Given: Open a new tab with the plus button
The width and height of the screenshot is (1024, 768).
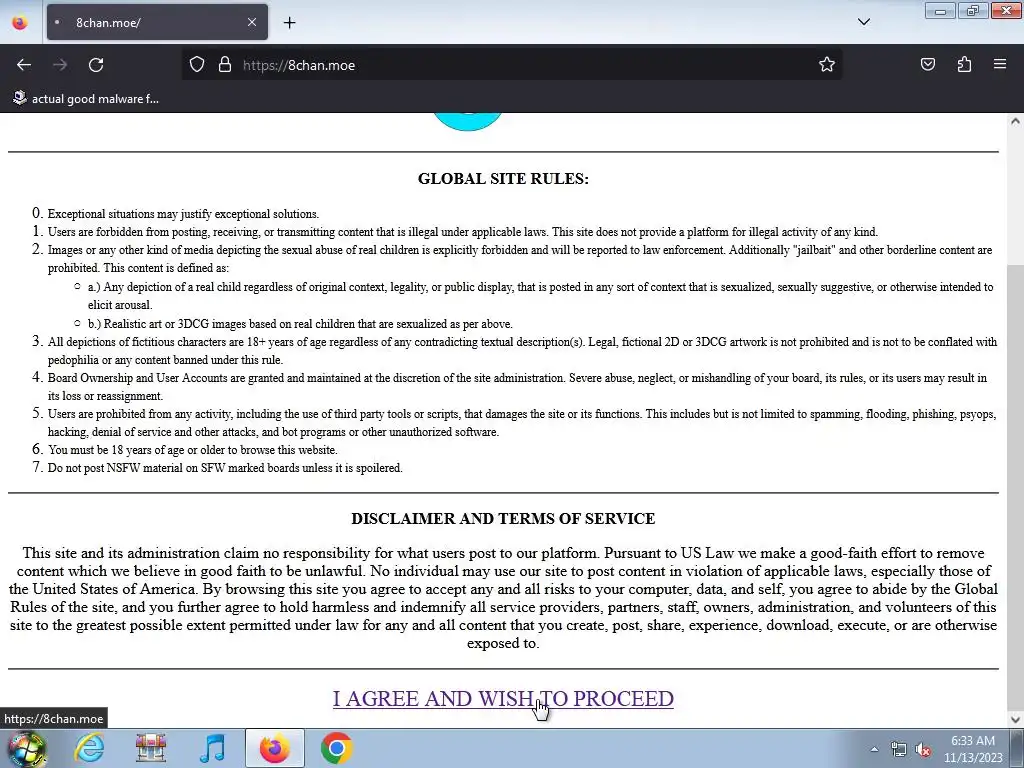Looking at the screenshot, I should click(x=289, y=23).
